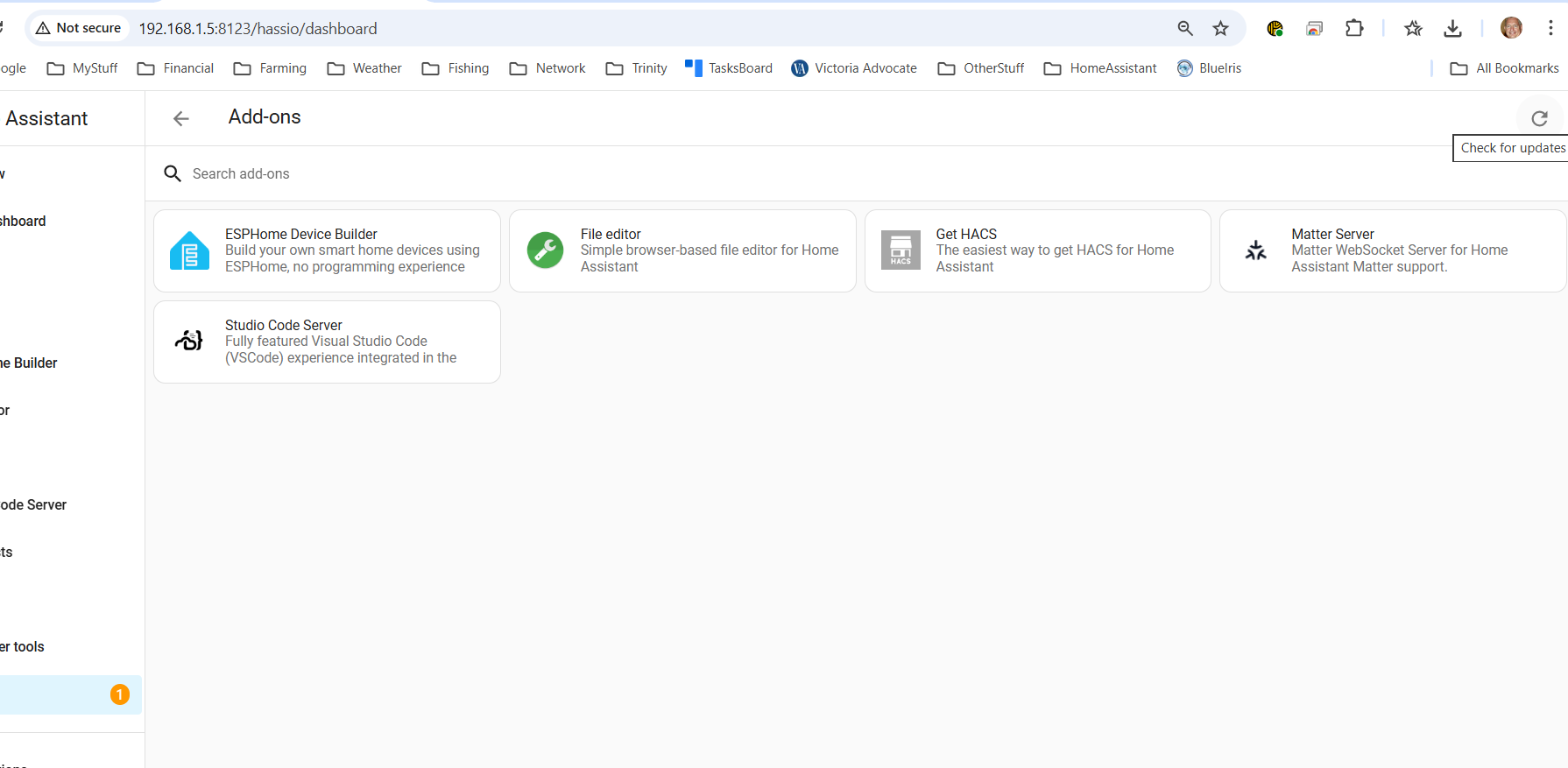Open Chrome's downloads icon

(1452, 29)
